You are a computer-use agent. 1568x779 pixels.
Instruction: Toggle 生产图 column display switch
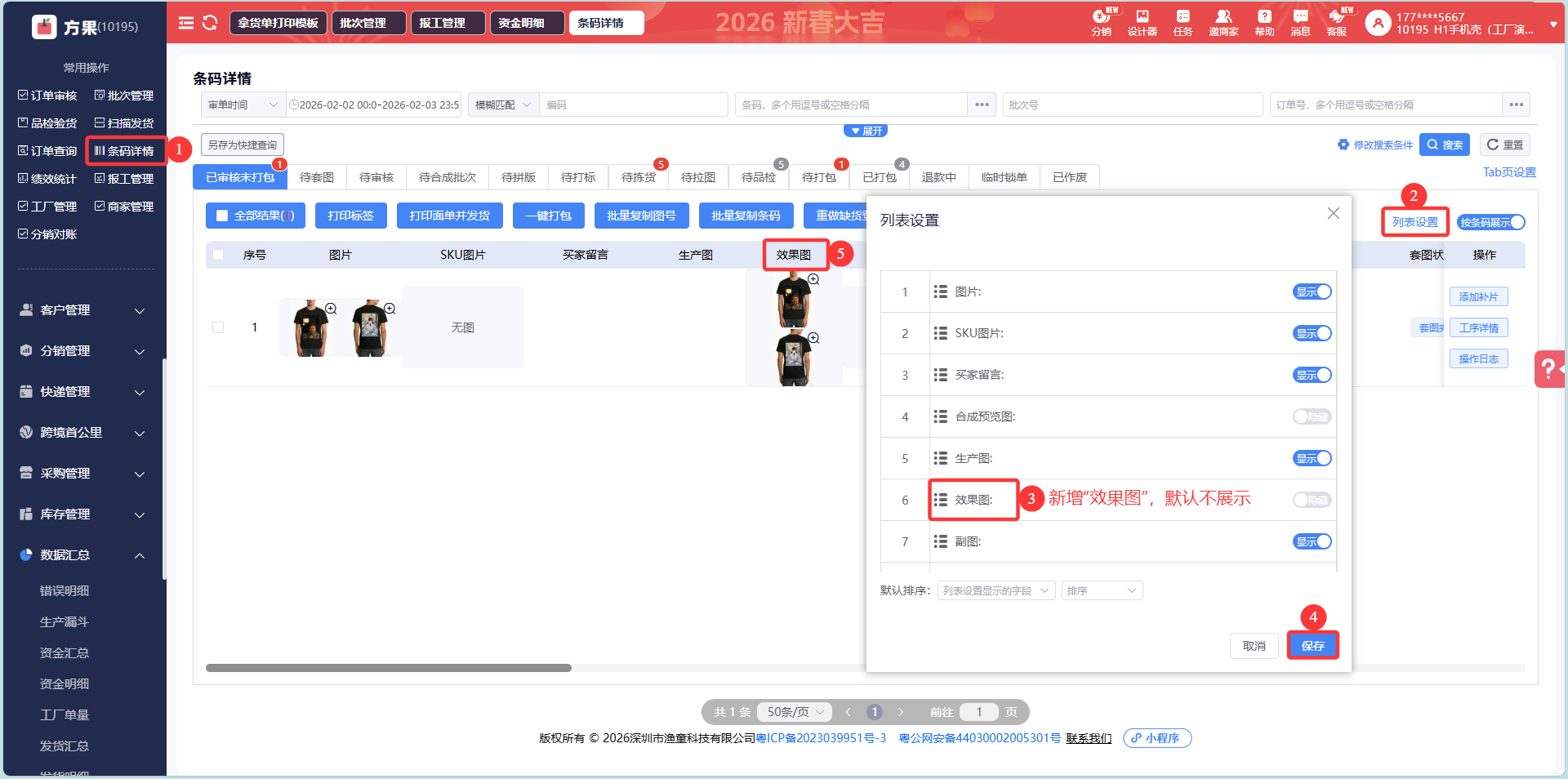(1312, 458)
